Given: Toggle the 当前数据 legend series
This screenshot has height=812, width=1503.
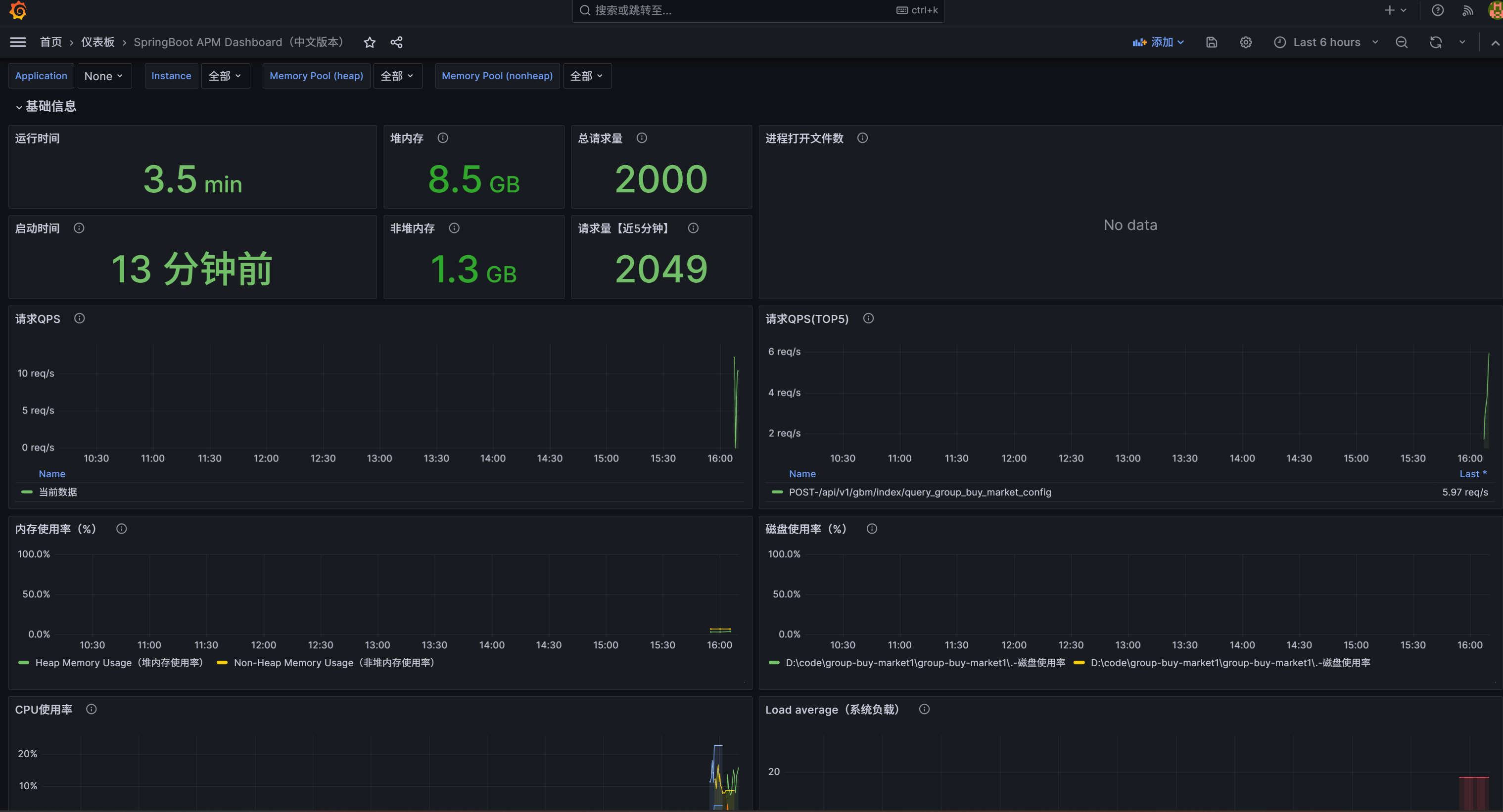Looking at the screenshot, I should click(58, 492).
